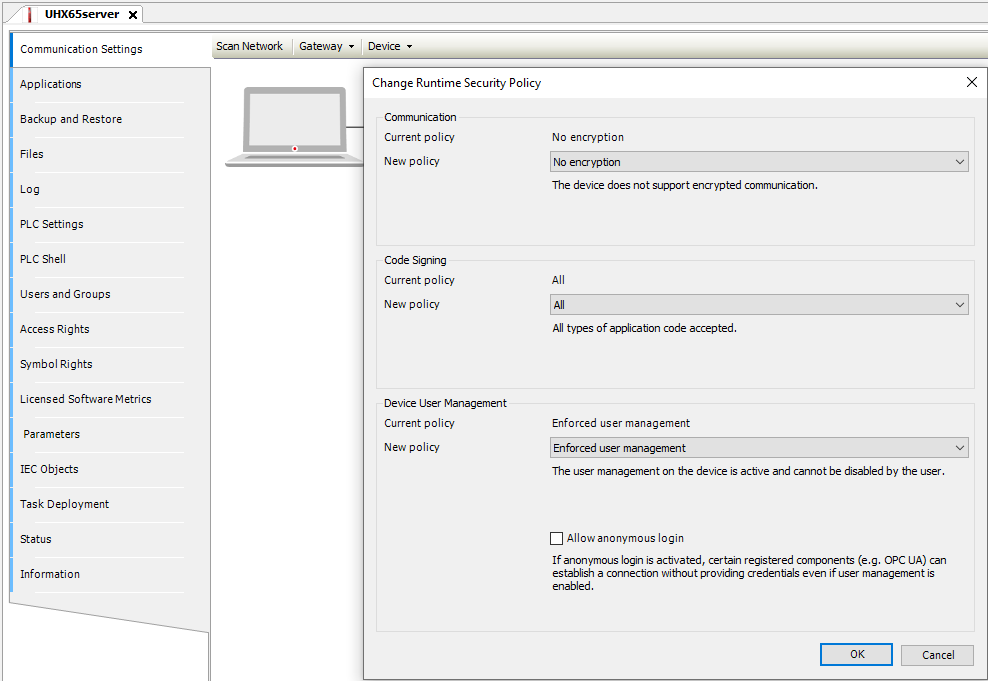The image size is (988, 681).
Task: View the Task Deployment tab
Action: tap(65, 504)
